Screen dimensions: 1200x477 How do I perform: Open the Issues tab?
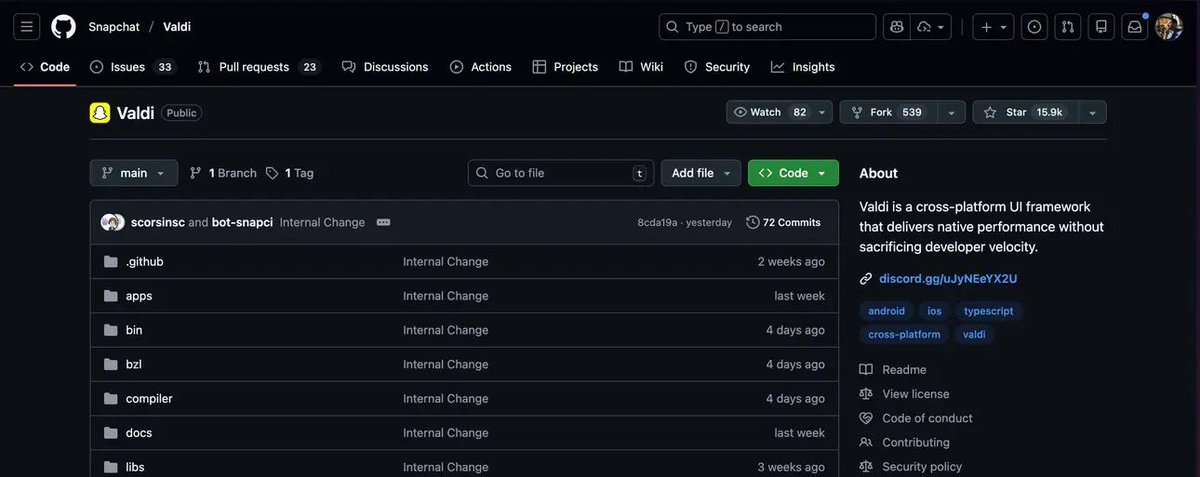[131, 67]
